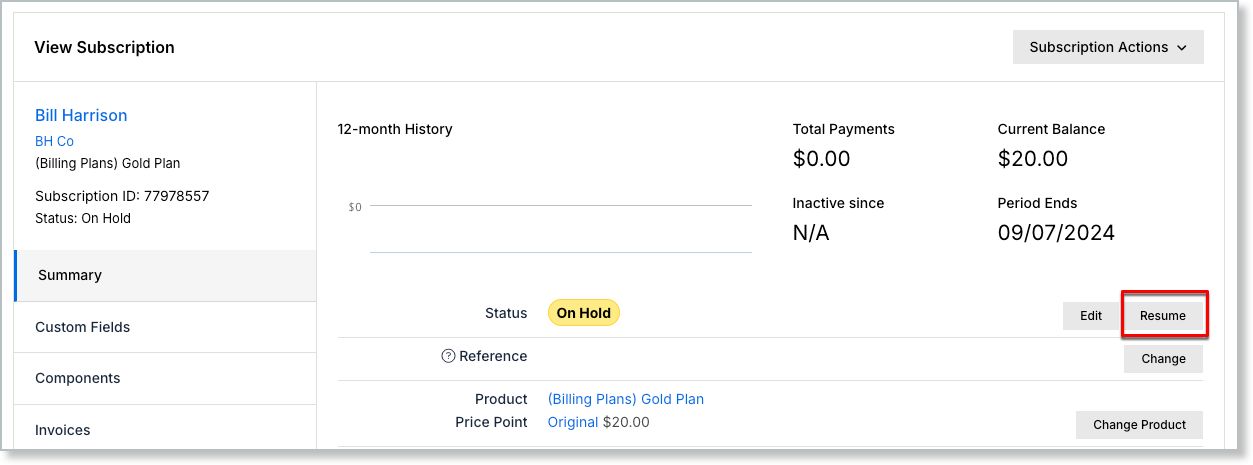Click the Current Balance $20.00 amount
Screen dimensions: 1253x465
1033,159
